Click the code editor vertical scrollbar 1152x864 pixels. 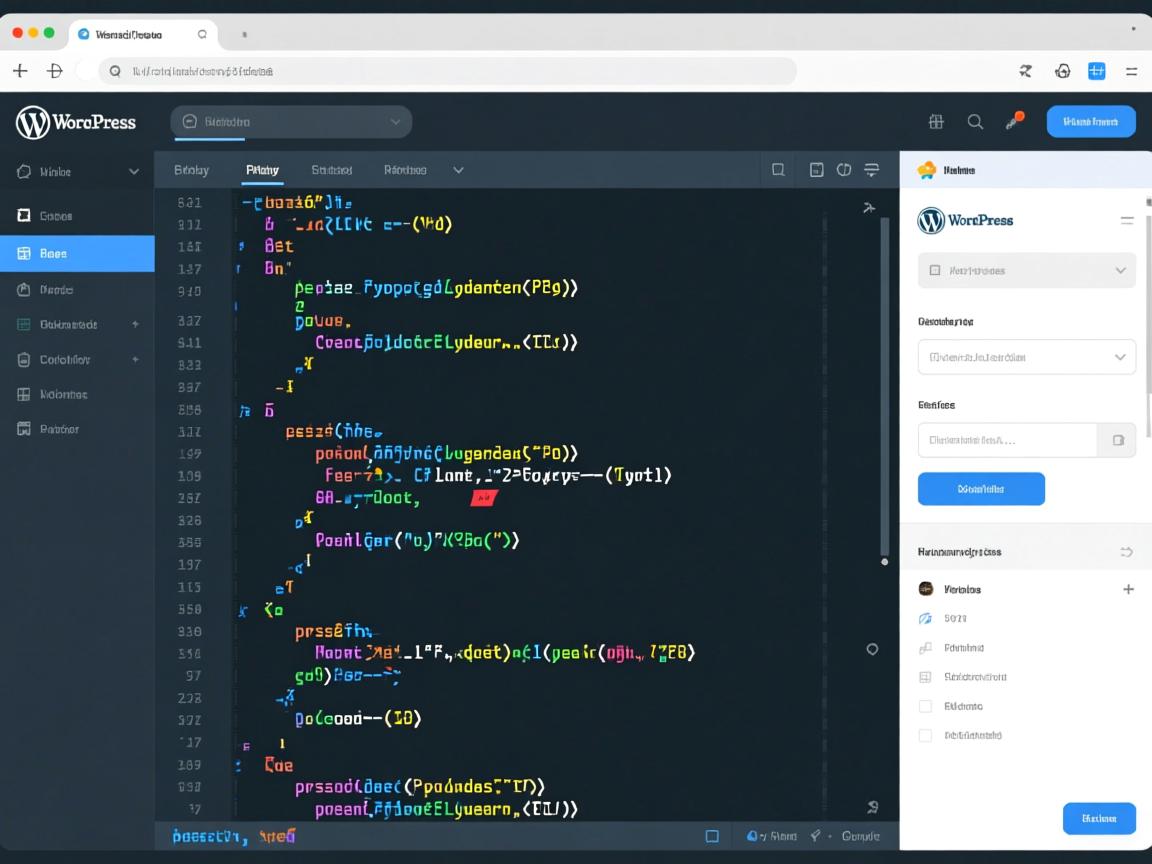(x=884, y=385)
